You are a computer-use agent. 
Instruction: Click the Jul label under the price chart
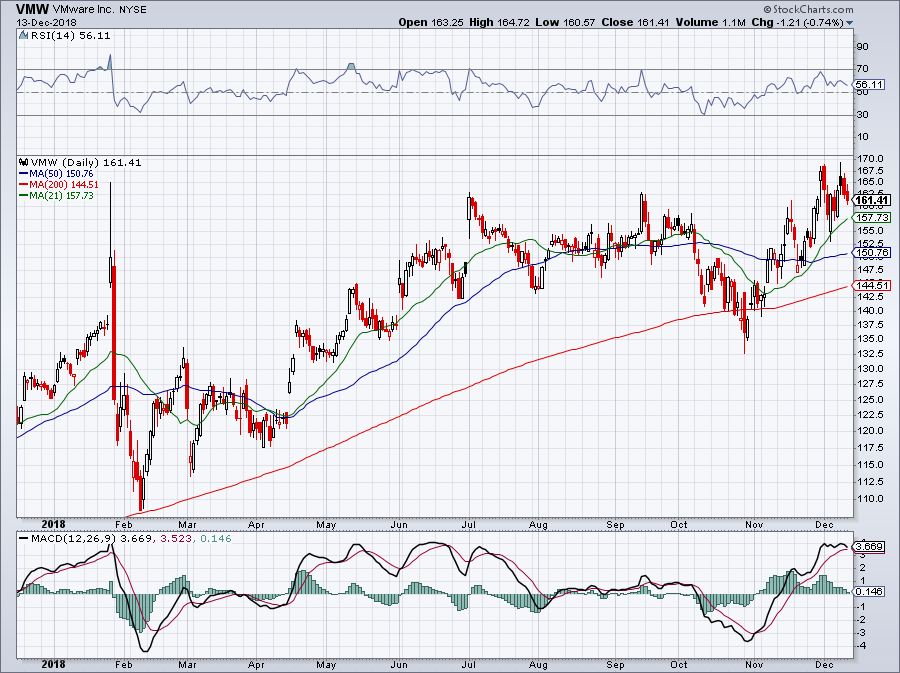pos(469,524)
